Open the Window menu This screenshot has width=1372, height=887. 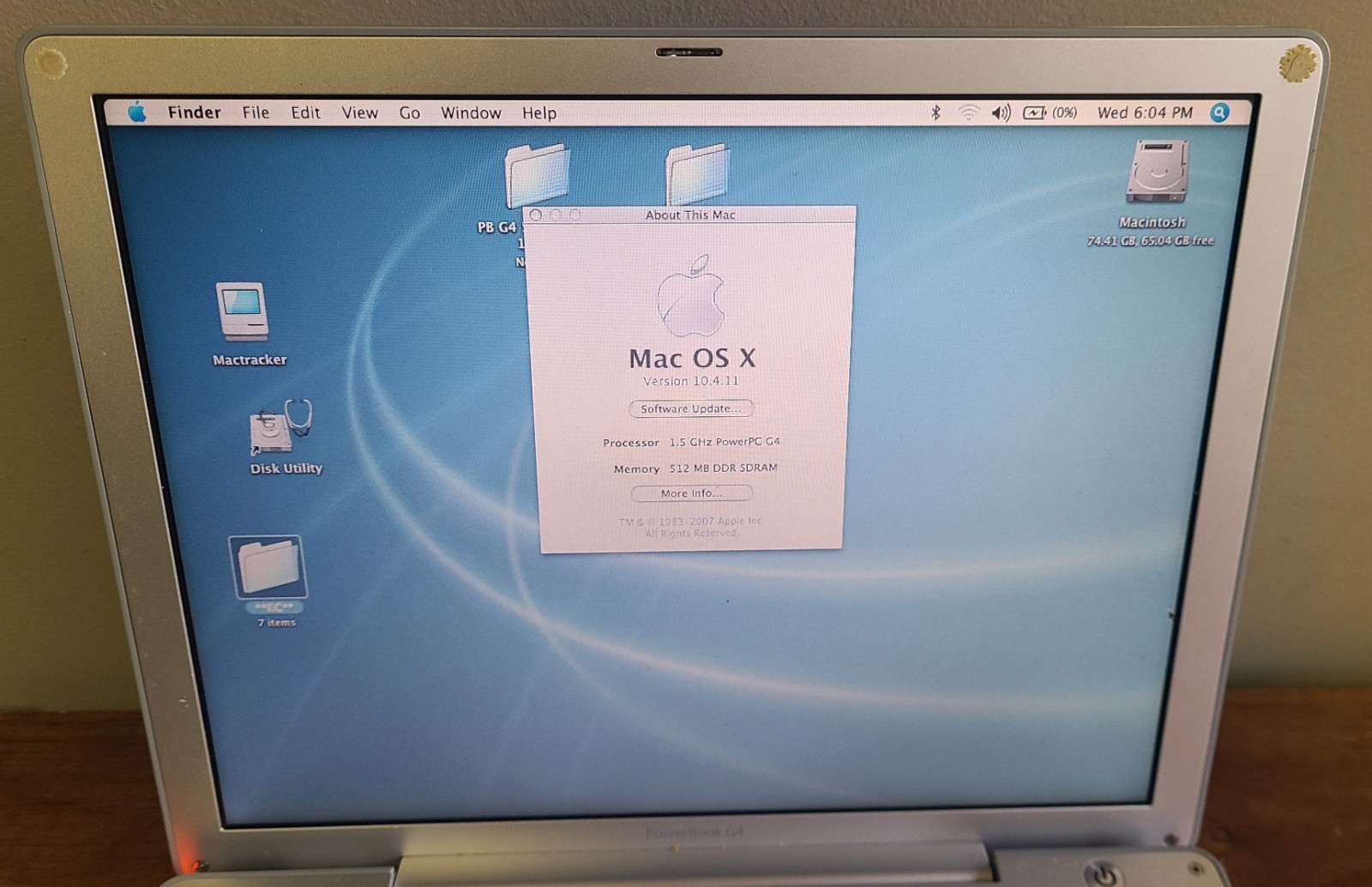point(471,112)
